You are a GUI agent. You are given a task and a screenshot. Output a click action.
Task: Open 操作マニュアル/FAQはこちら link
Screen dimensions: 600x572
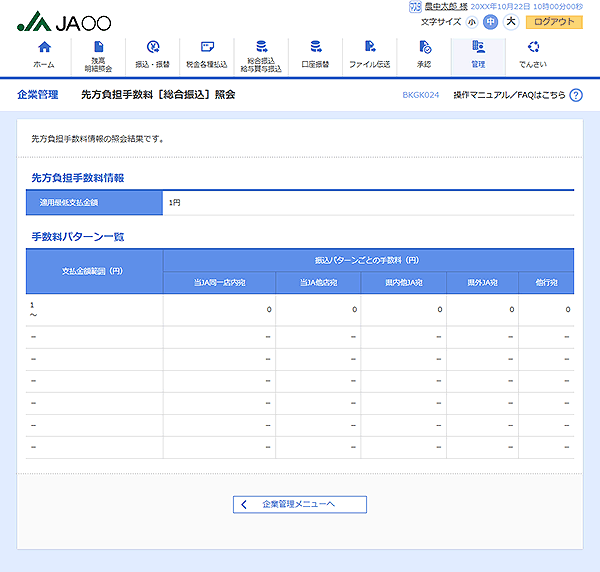(x=508, y=95)
